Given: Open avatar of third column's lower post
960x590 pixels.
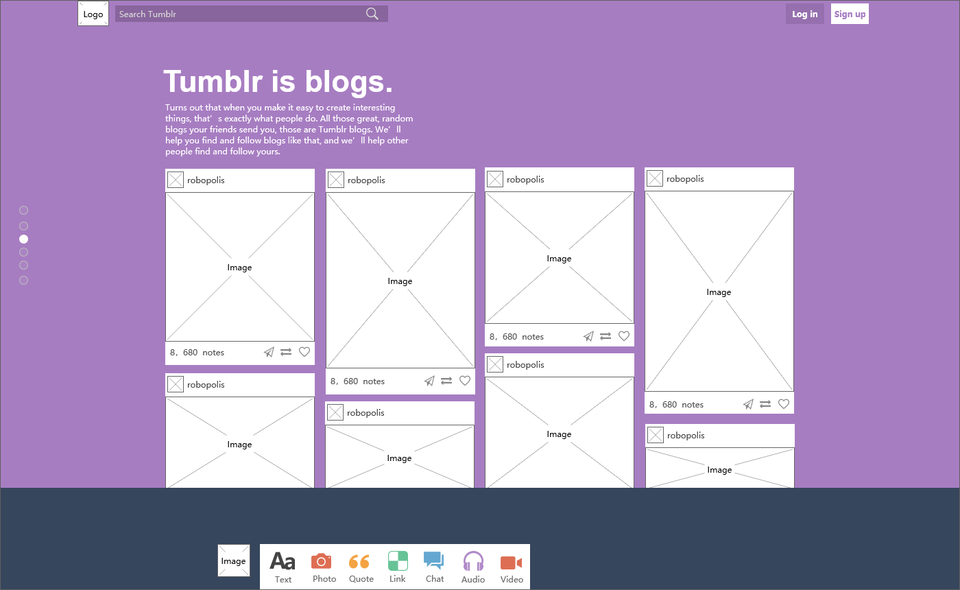Looking at the screenshot, I should pyautogui.click(x=495, y=365).
